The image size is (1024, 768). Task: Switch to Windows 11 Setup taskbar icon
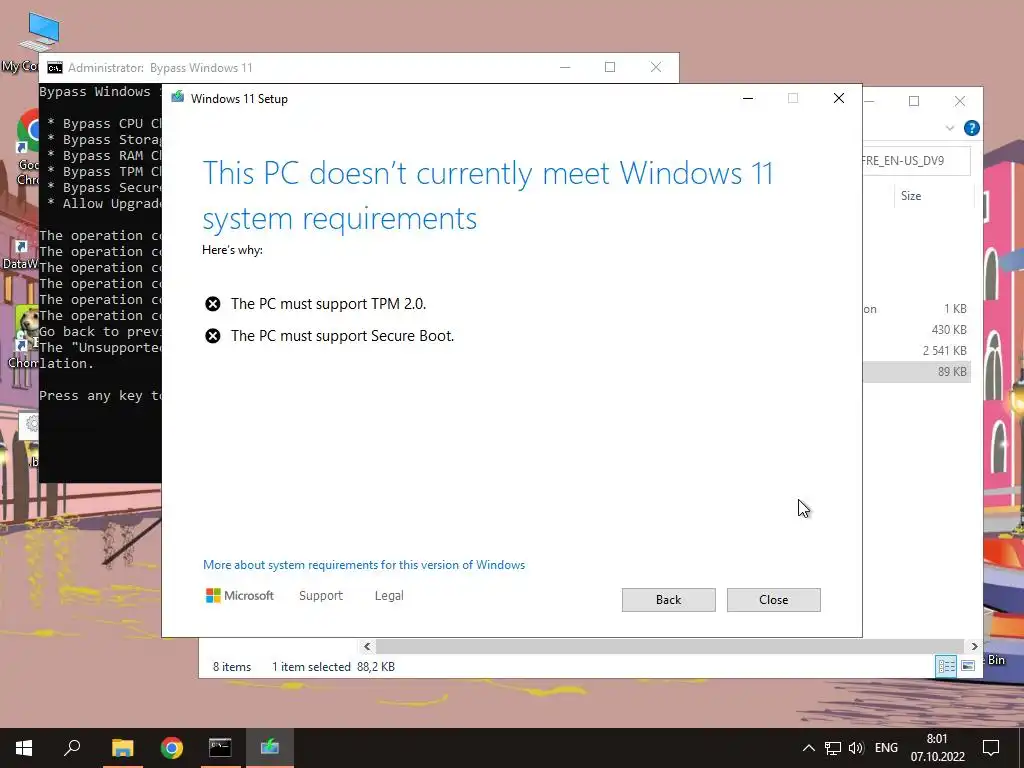click(x=270, y=748)
